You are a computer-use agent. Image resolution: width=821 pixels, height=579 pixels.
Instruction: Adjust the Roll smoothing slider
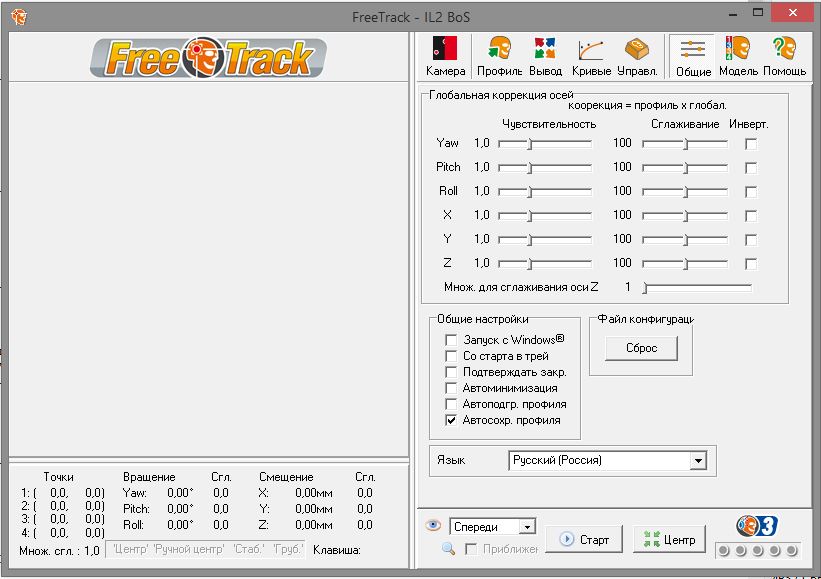pos(685,192)
